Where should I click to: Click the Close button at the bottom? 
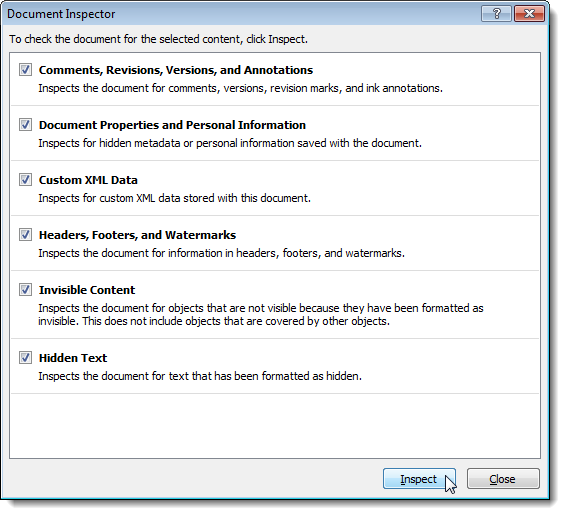pos(503,479)
